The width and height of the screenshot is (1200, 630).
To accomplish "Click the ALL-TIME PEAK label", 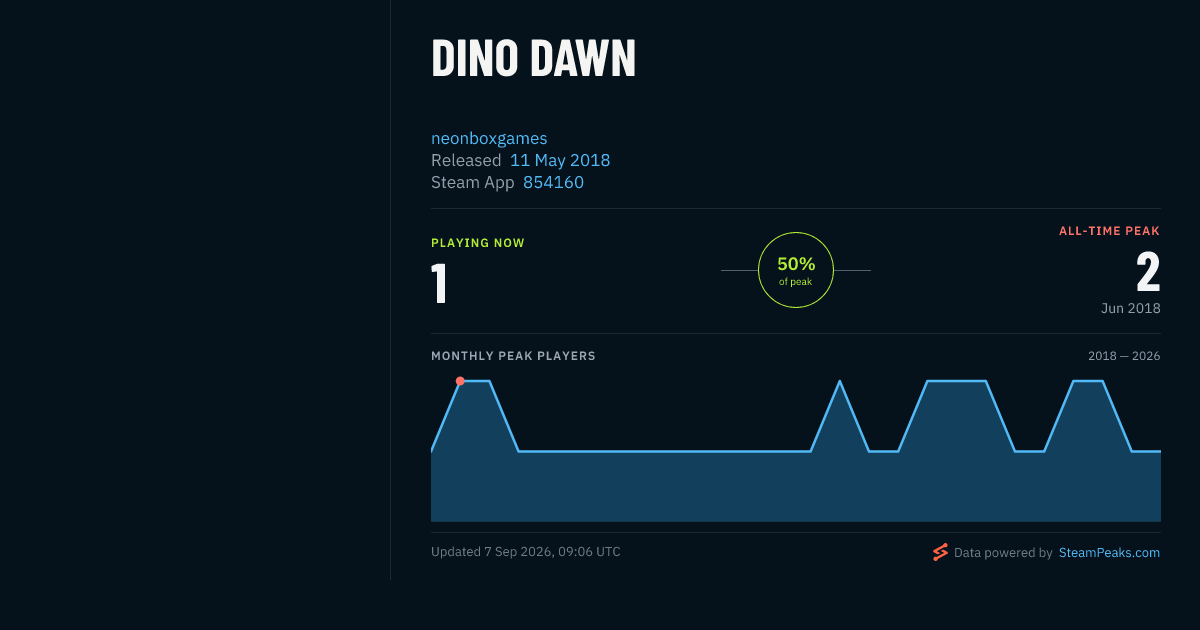I will 1110,231.
